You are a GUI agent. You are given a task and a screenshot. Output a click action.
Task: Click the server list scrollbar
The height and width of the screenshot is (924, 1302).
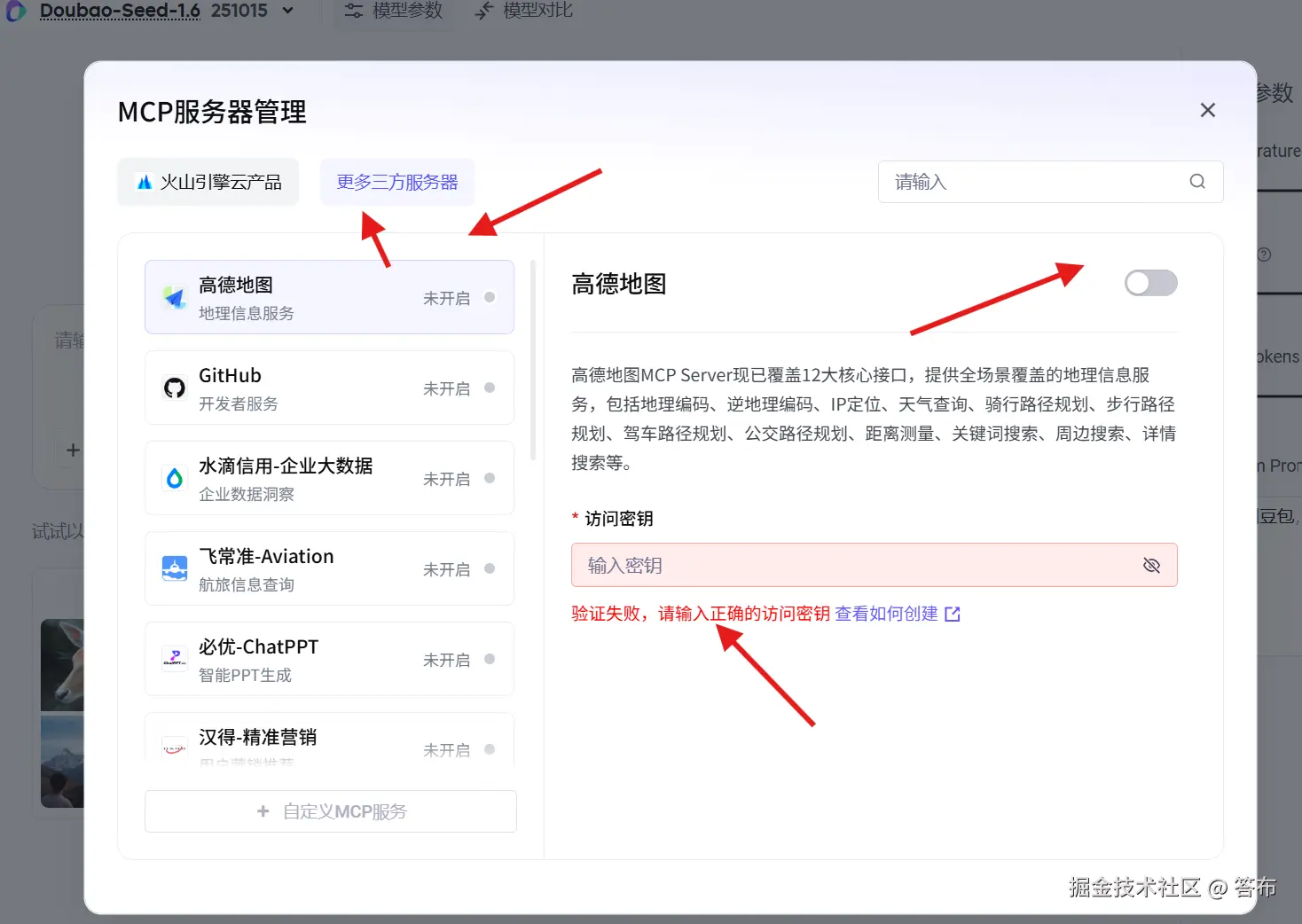click(533, 359)
